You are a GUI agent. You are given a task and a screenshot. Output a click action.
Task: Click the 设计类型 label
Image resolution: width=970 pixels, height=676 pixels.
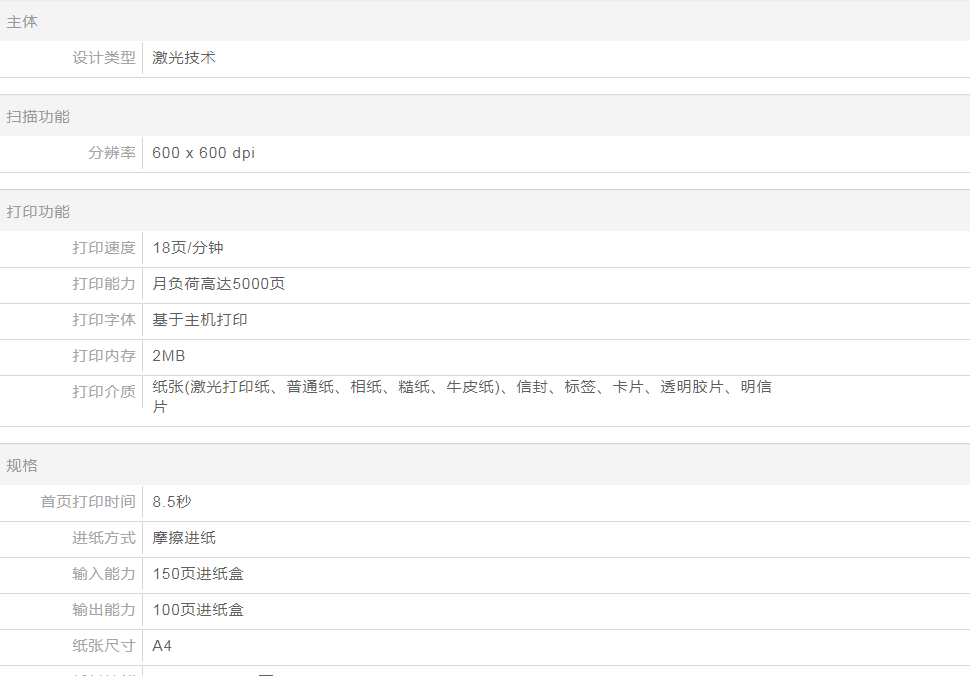coord(104,58)
